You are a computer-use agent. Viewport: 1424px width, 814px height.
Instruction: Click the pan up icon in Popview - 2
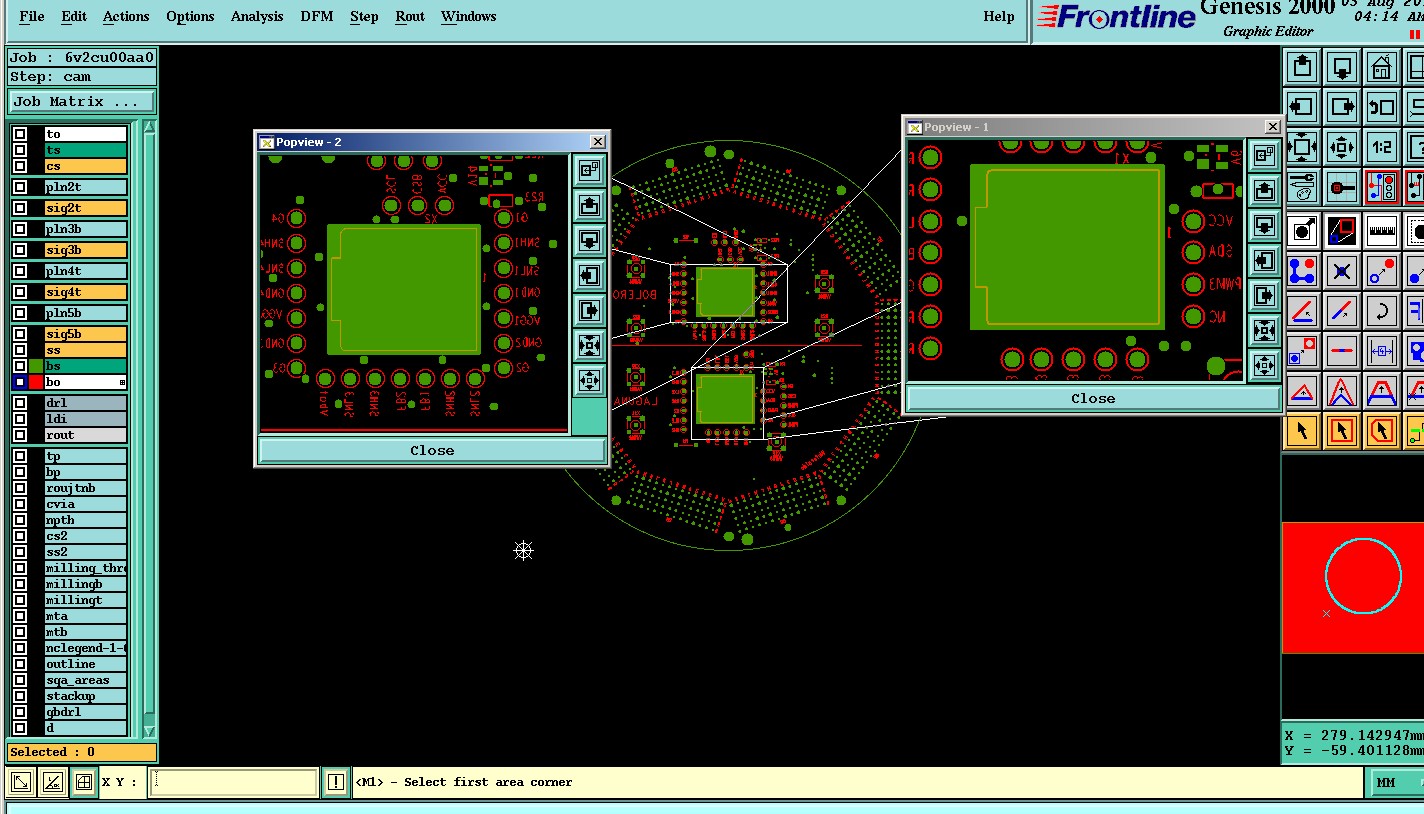[x=589, y=205]
